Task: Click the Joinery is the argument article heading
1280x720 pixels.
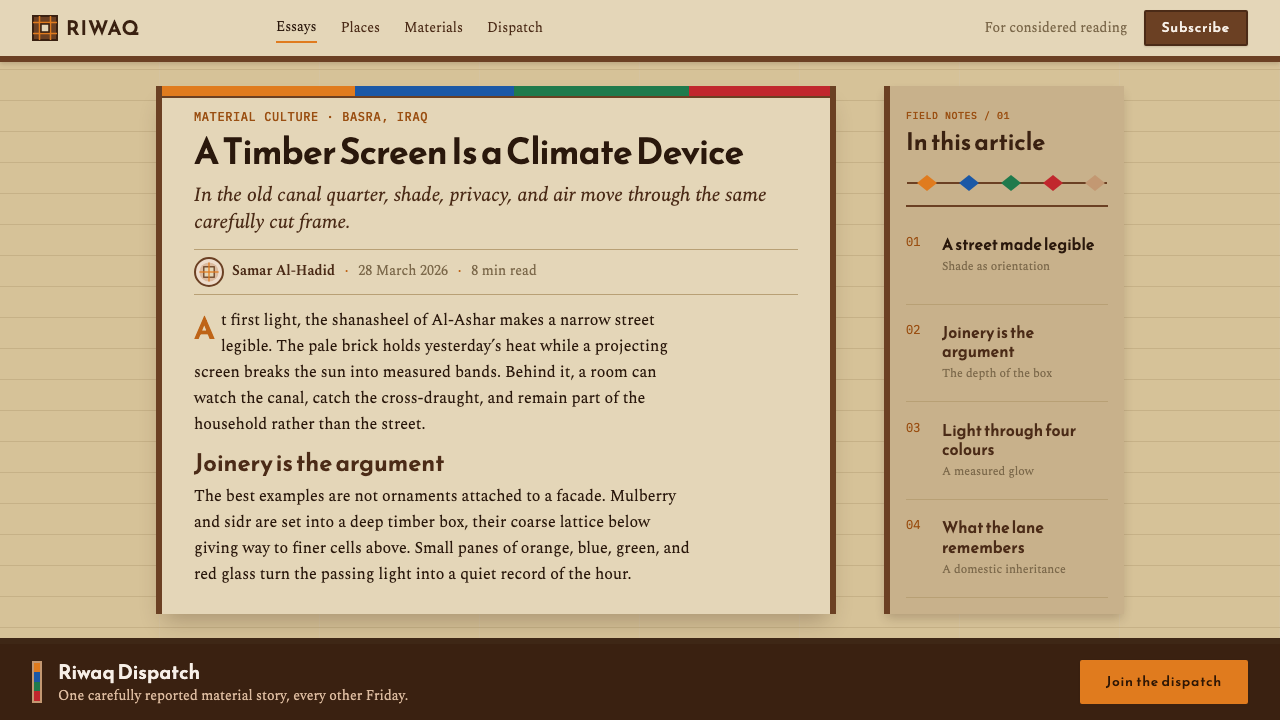Action: pos(319,463)
